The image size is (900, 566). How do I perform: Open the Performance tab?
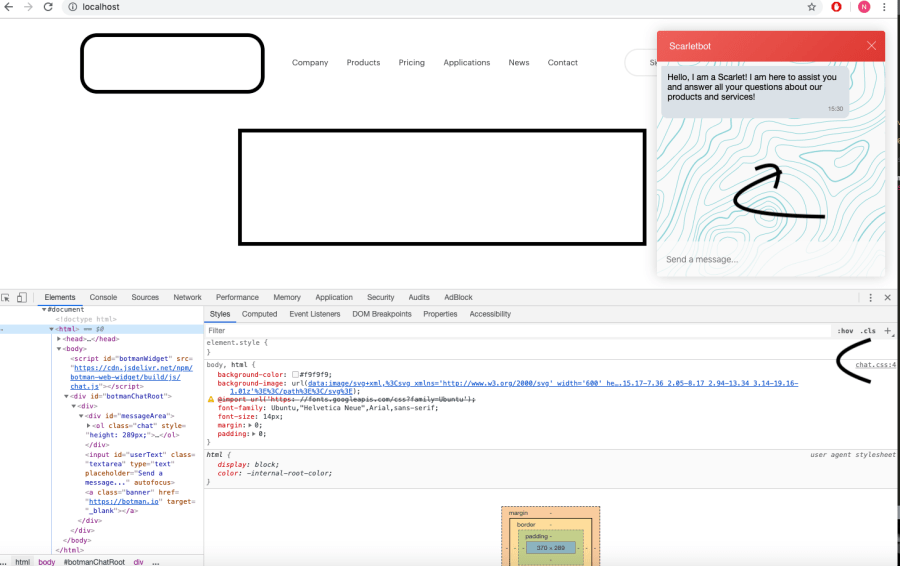pos(238,297)
